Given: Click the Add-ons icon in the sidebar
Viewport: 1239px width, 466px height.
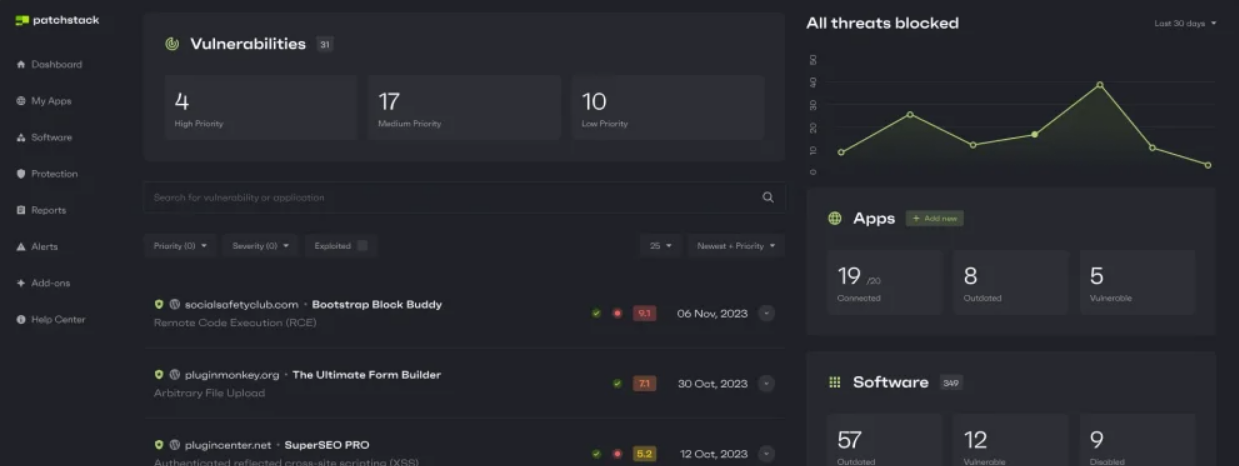Looking at the screenshot, I should tap(21, 283).
